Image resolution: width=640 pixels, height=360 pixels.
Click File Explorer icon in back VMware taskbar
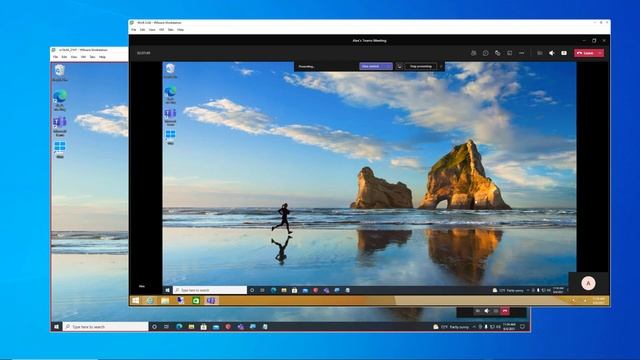pyautogui.click(x=191, y=327)
